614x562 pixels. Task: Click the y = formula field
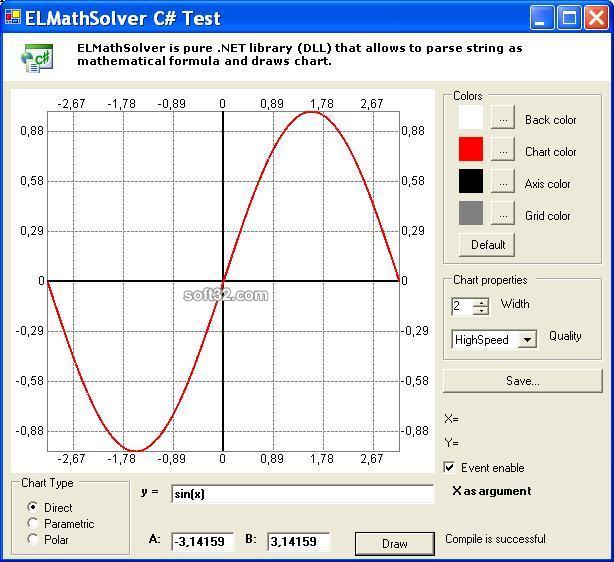pos(302,494)
